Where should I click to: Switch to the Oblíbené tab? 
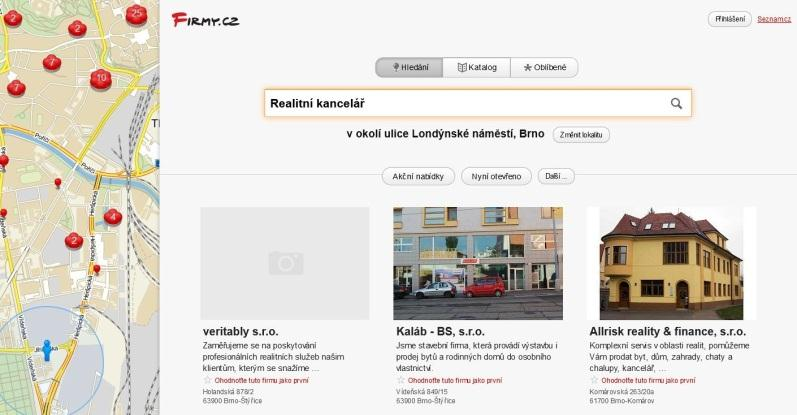point(544,67)
